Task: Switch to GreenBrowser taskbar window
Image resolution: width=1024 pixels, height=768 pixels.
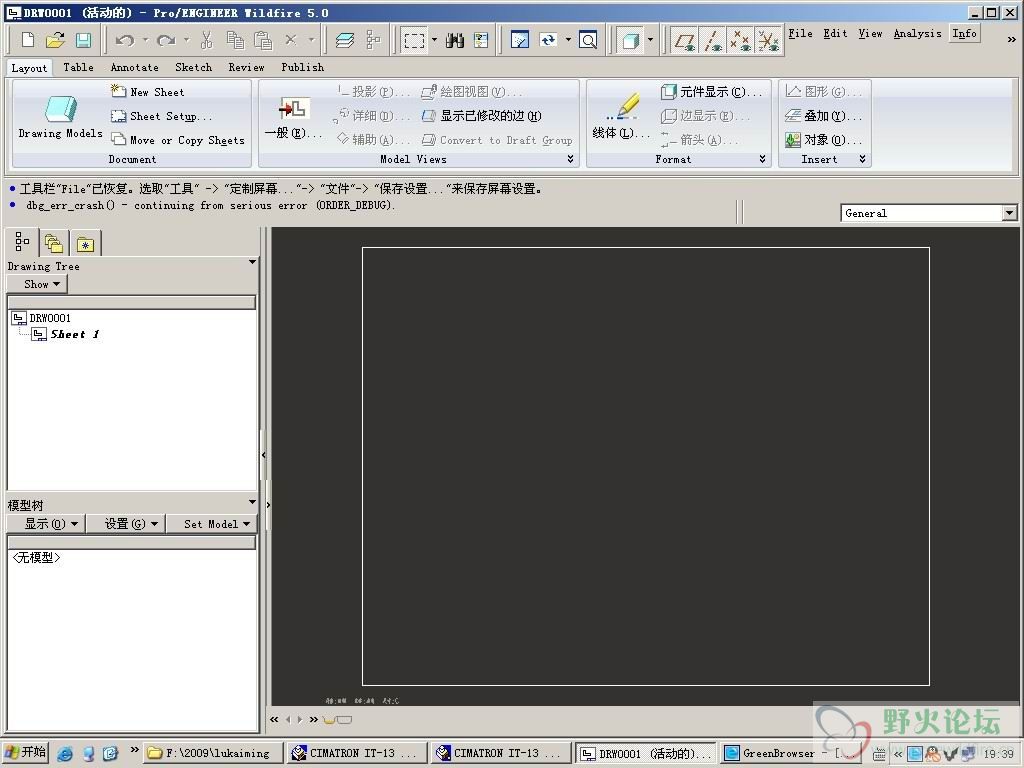Action: [x=793, y=753]
